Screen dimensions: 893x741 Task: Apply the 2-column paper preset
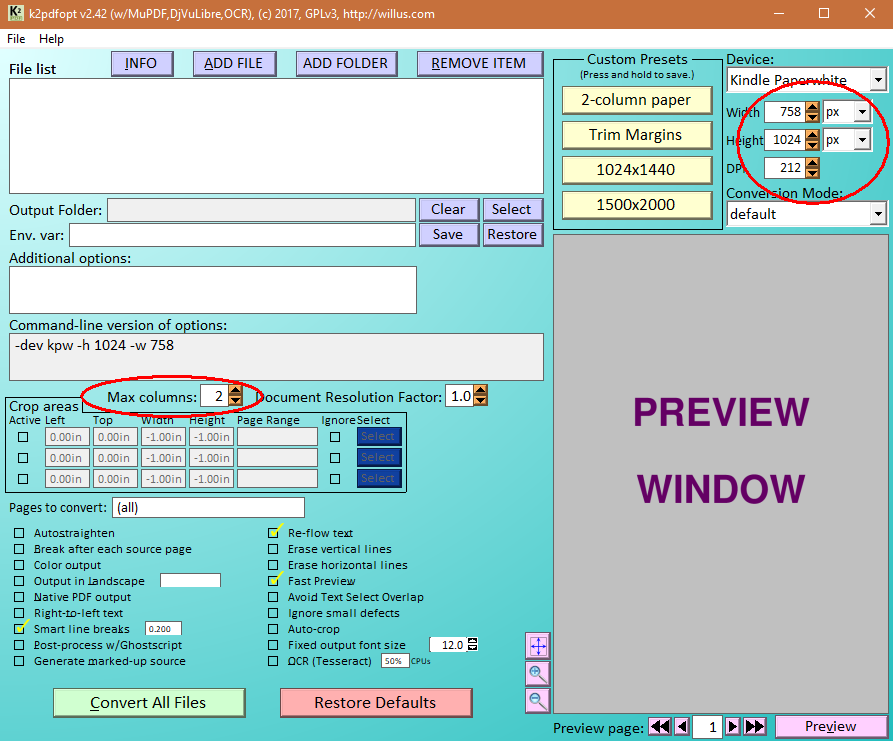point(636,100)
